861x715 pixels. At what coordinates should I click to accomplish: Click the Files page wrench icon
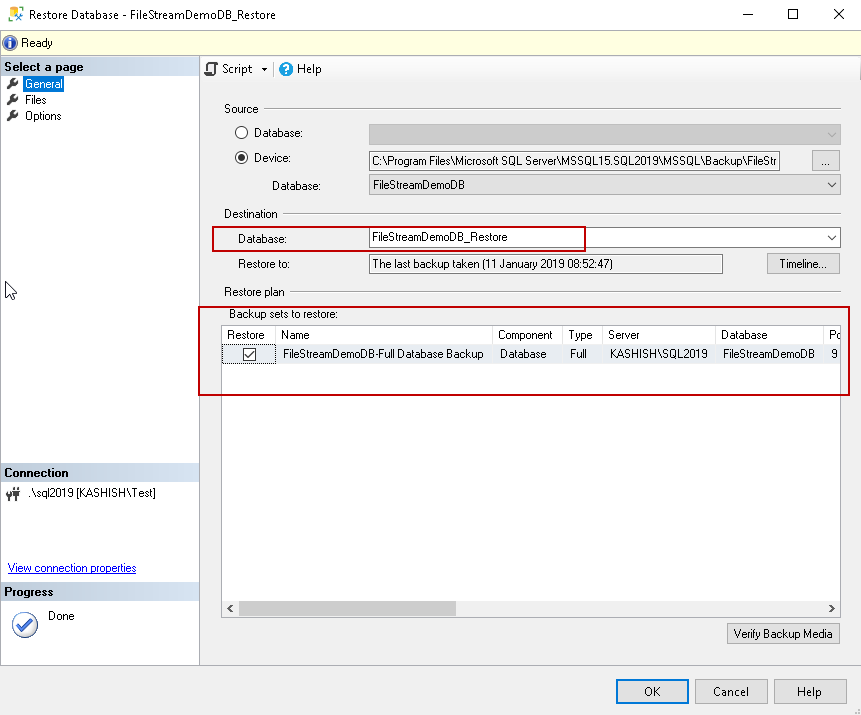pyautogui.click(x=13, y=100)
